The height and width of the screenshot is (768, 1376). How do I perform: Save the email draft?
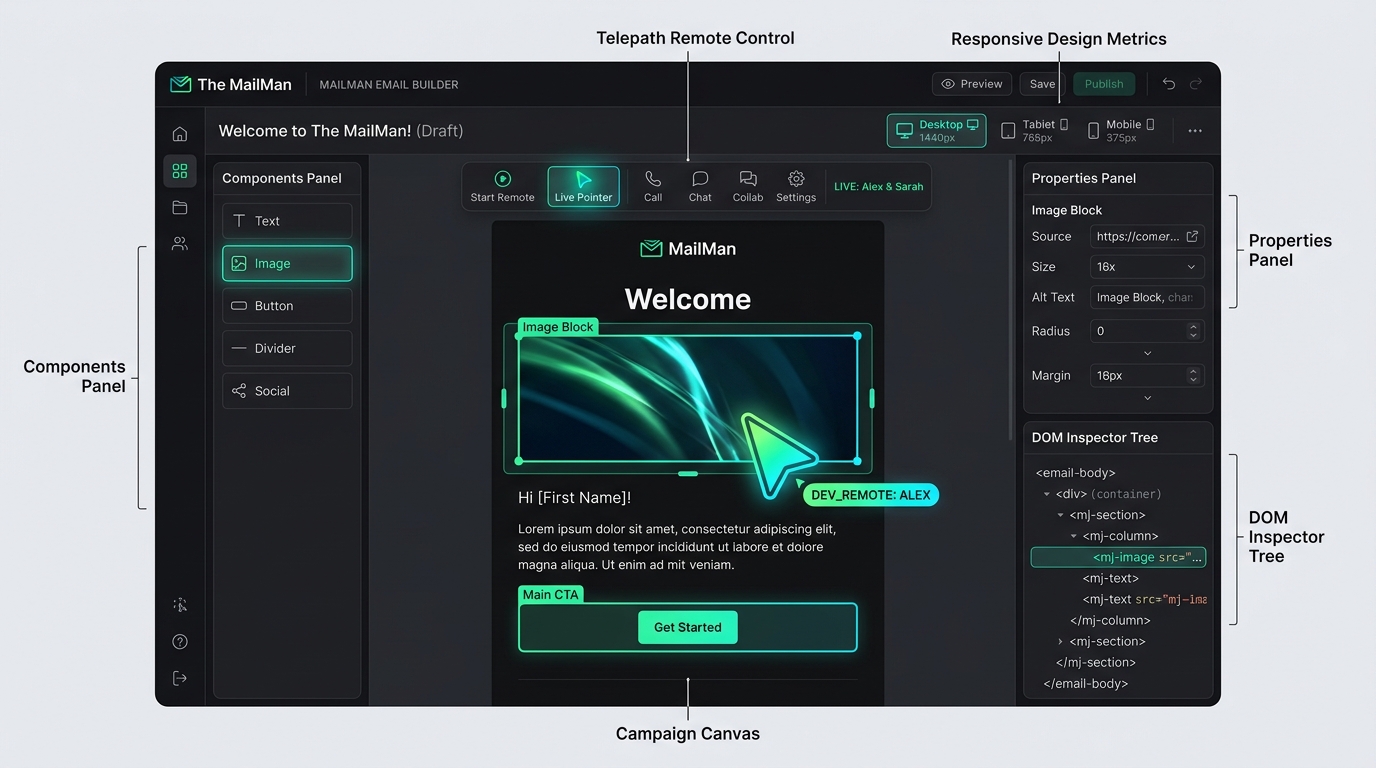pos(1042,84)
